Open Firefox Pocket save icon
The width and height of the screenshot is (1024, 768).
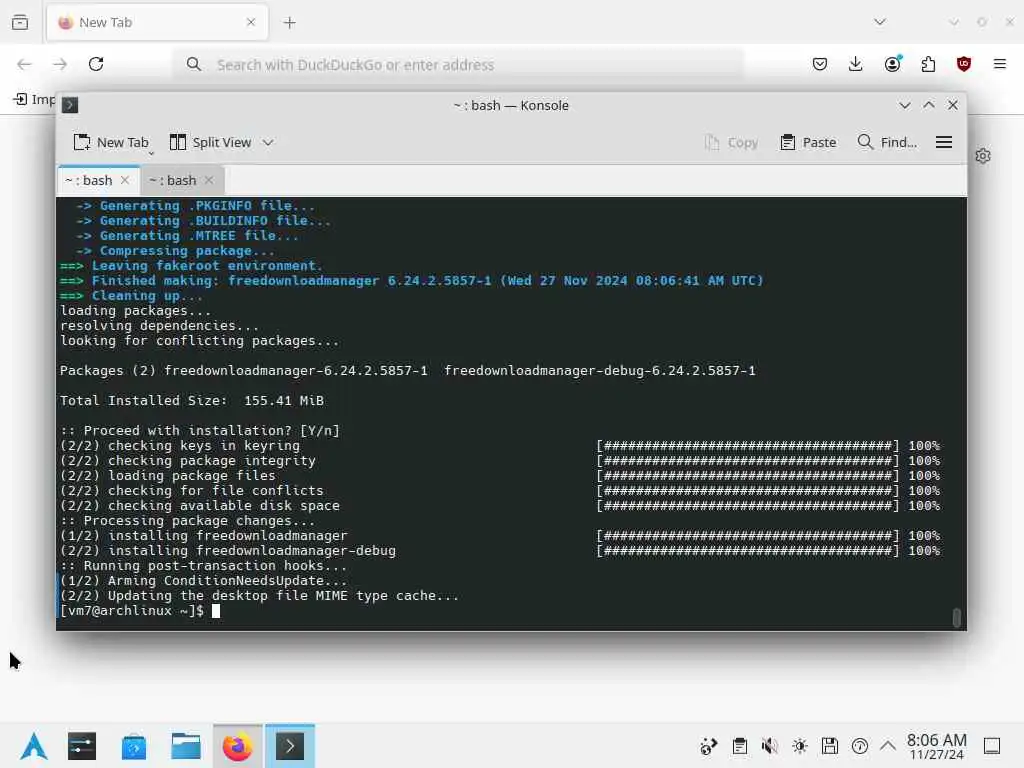tap(820, 64)
